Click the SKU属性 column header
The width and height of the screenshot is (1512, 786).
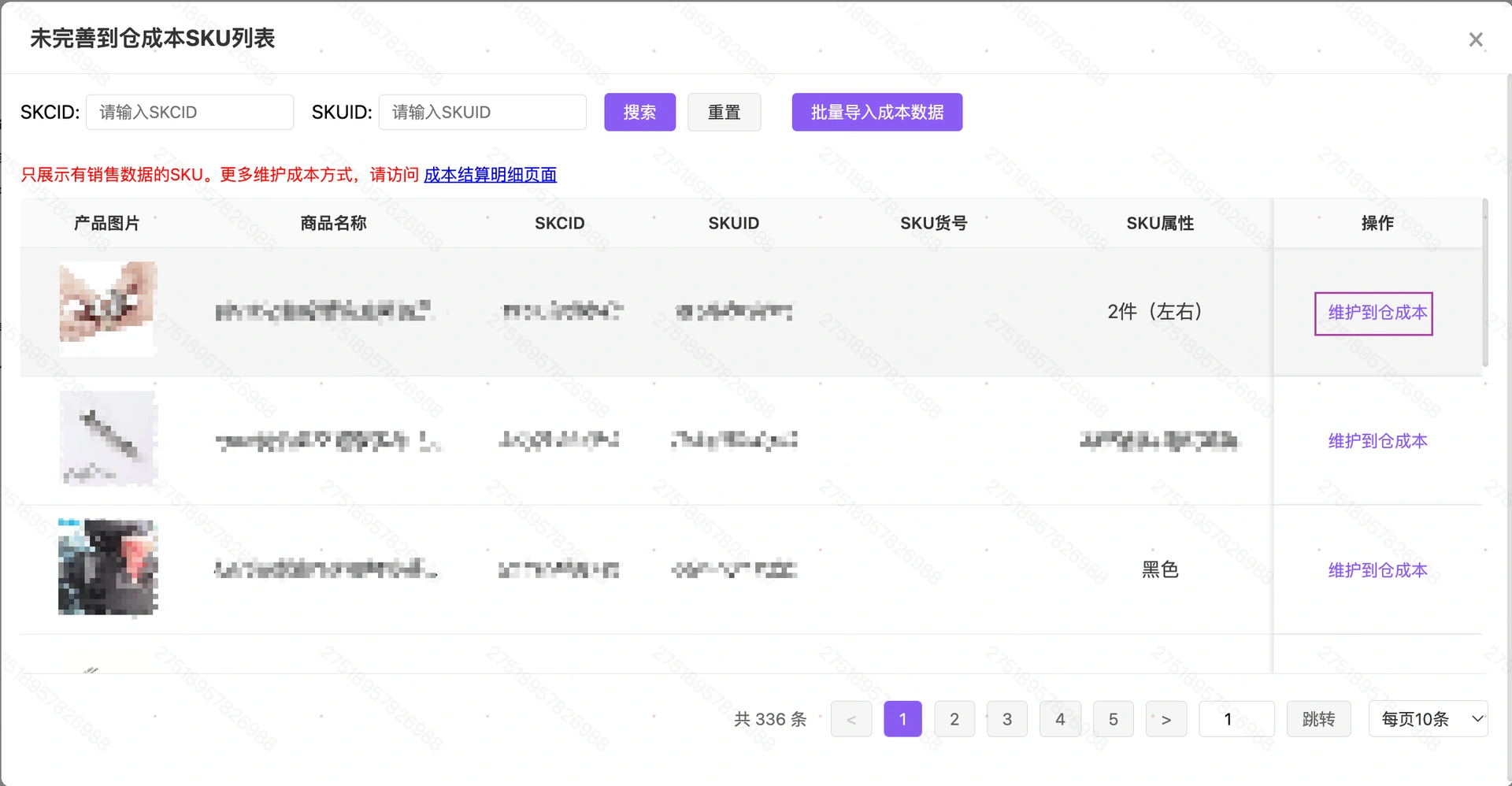(1160, 223)
